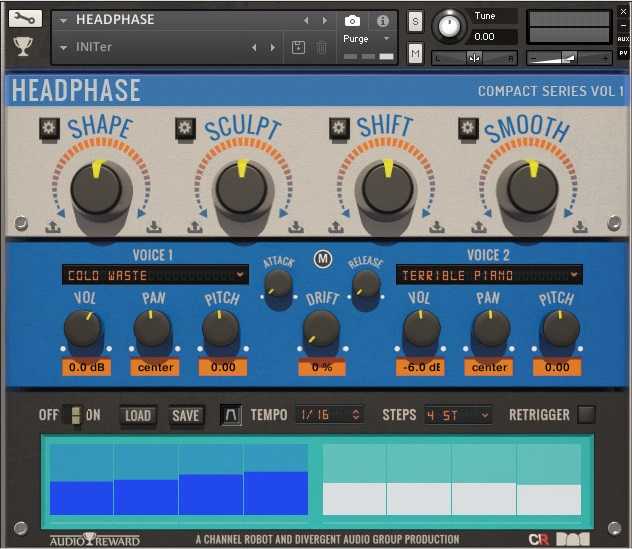Click the wrench settings icon

[x=25, y=19]
